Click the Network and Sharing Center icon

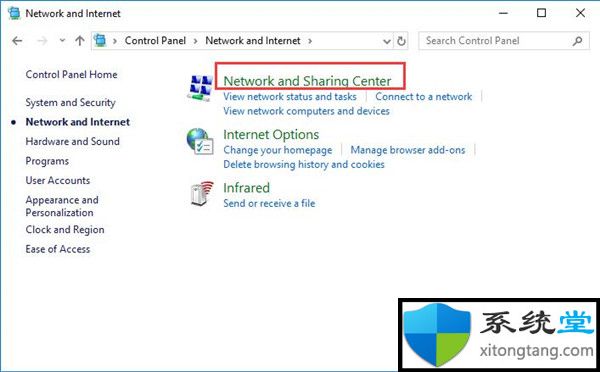click(200, 88)
